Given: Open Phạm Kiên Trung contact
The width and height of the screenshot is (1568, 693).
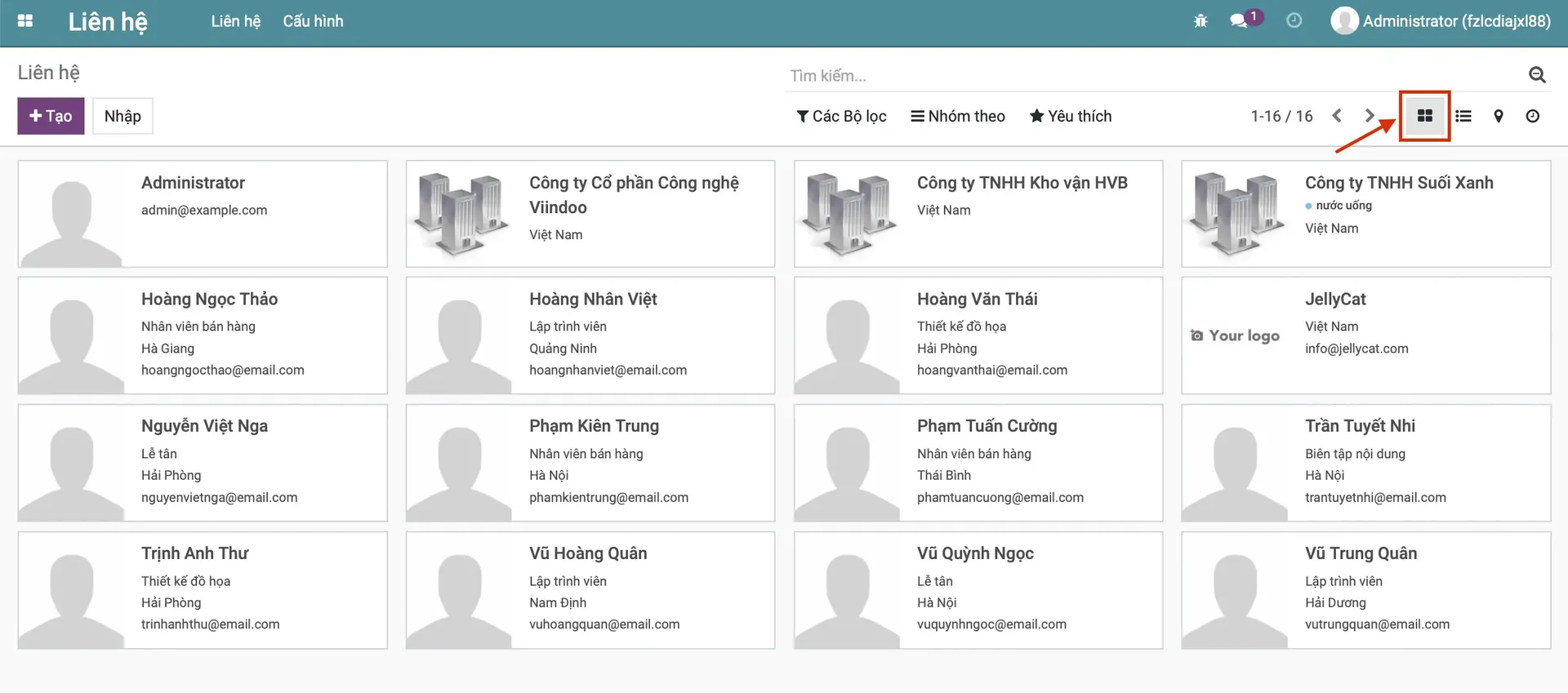Looking at the screenshot, I should pyautogui.click(x=590, y=463).
